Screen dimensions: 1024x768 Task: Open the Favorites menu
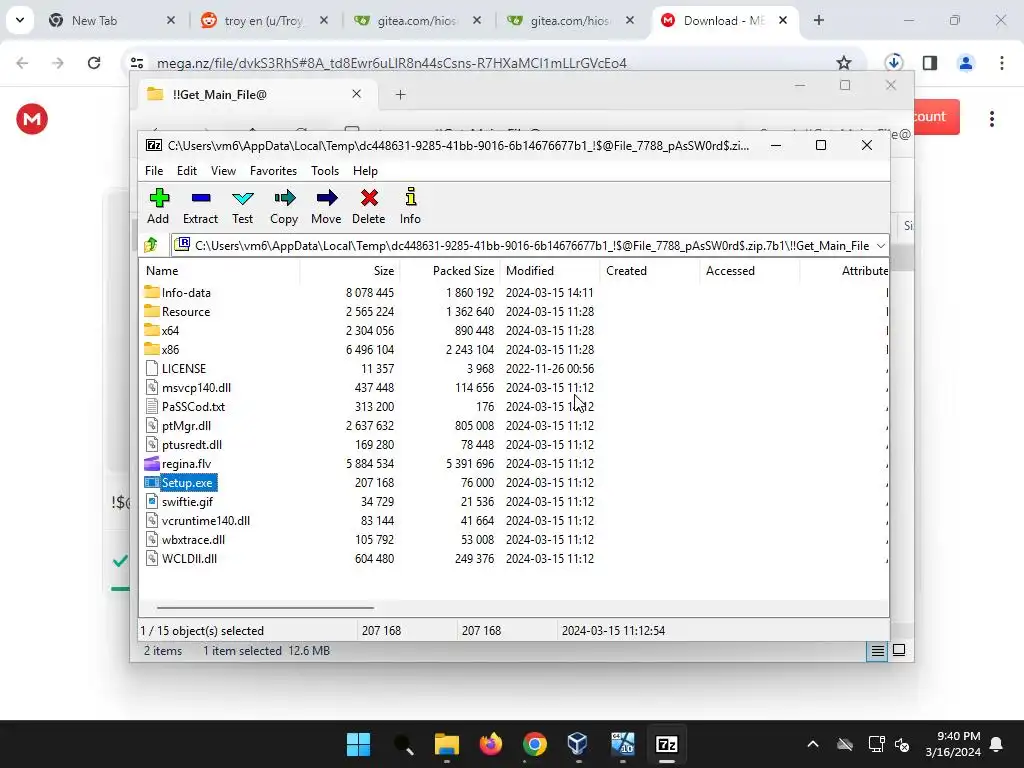[273, 170]
